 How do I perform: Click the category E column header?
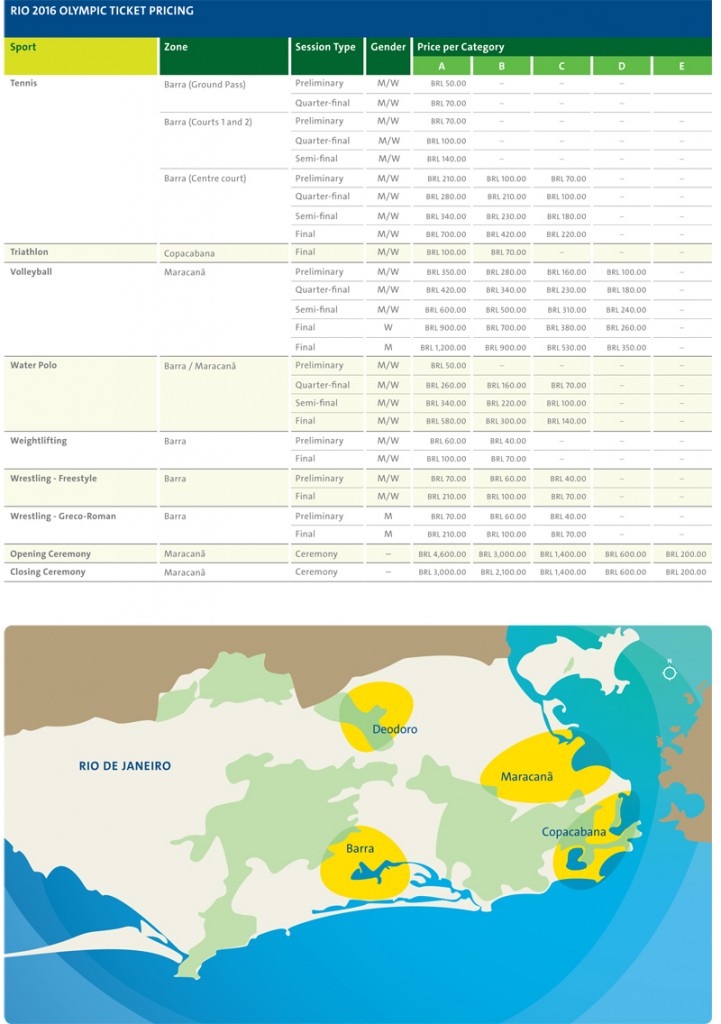(x=681, y=67)
